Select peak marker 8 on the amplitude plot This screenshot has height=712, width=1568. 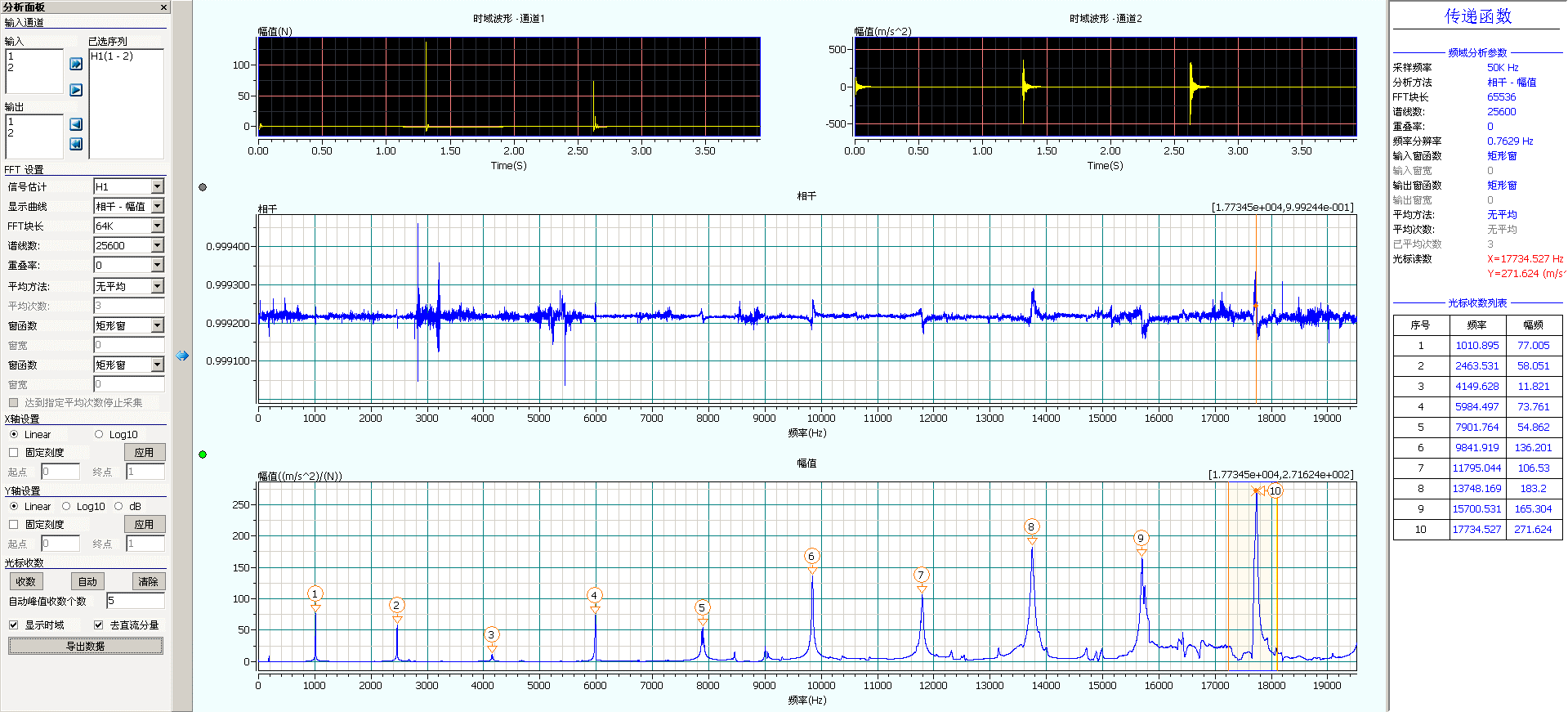(1031, 527)
